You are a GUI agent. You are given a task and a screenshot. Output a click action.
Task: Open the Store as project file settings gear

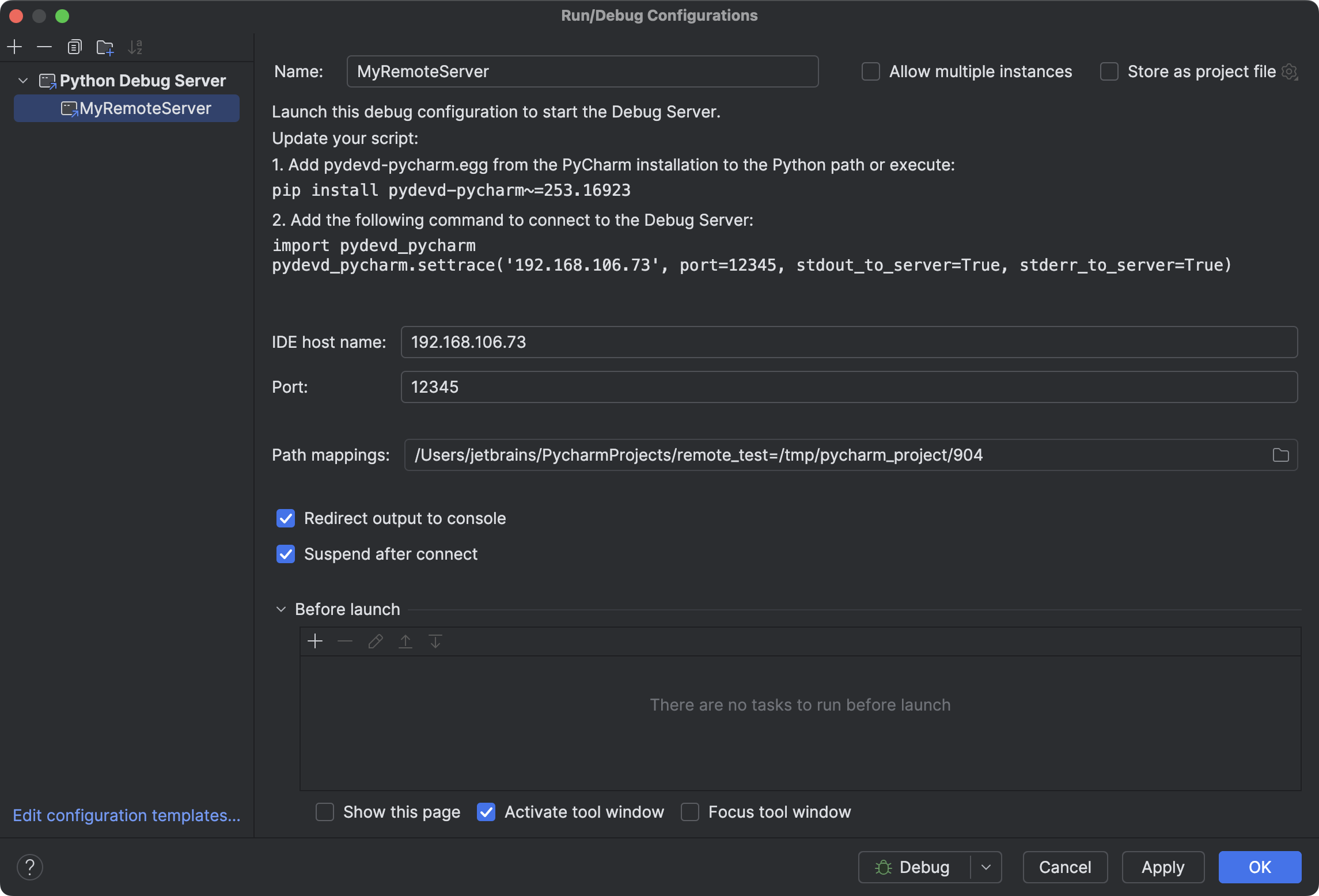(1290, 71)
